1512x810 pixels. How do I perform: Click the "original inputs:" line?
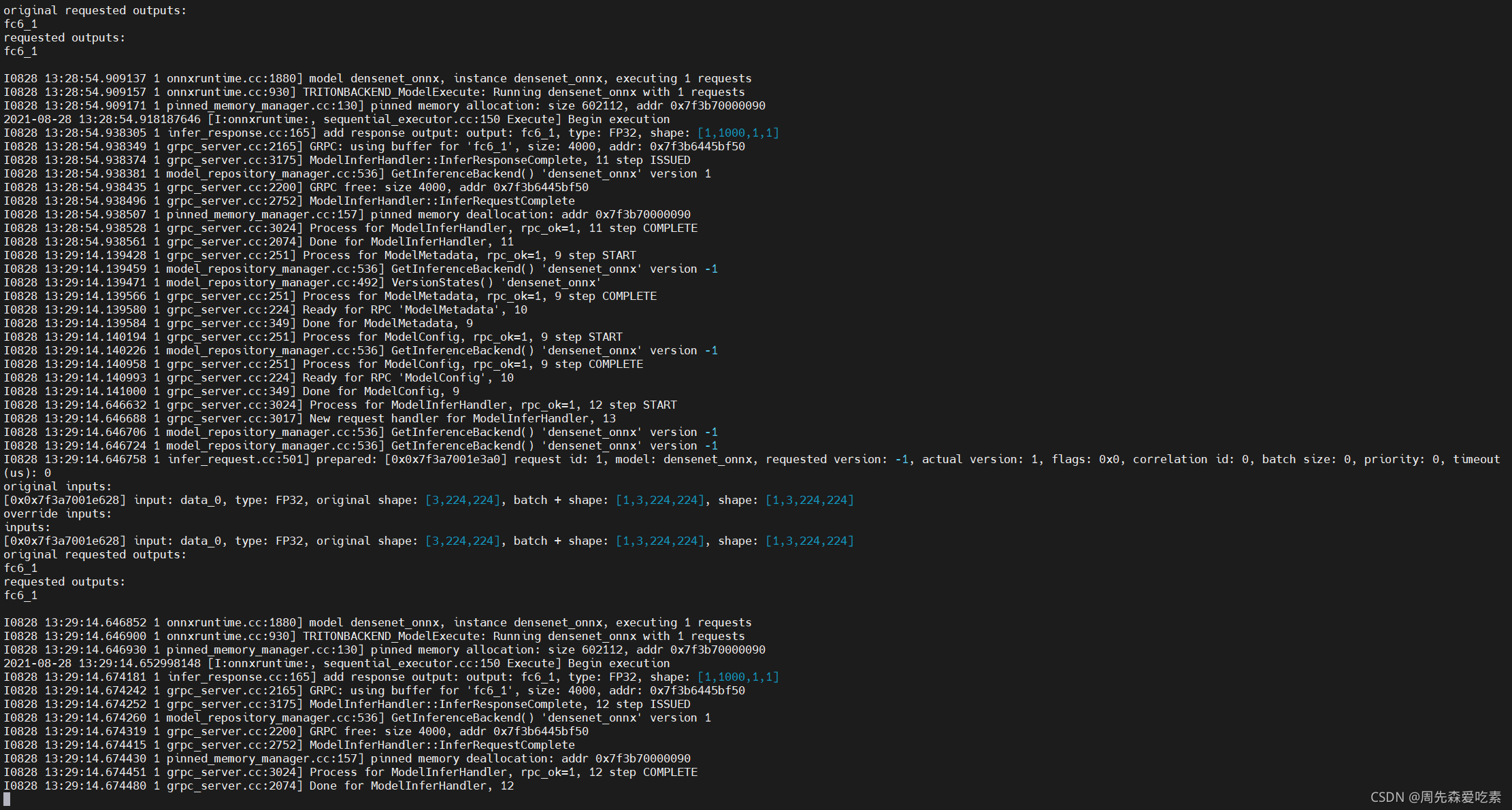(x=58, y=486)
